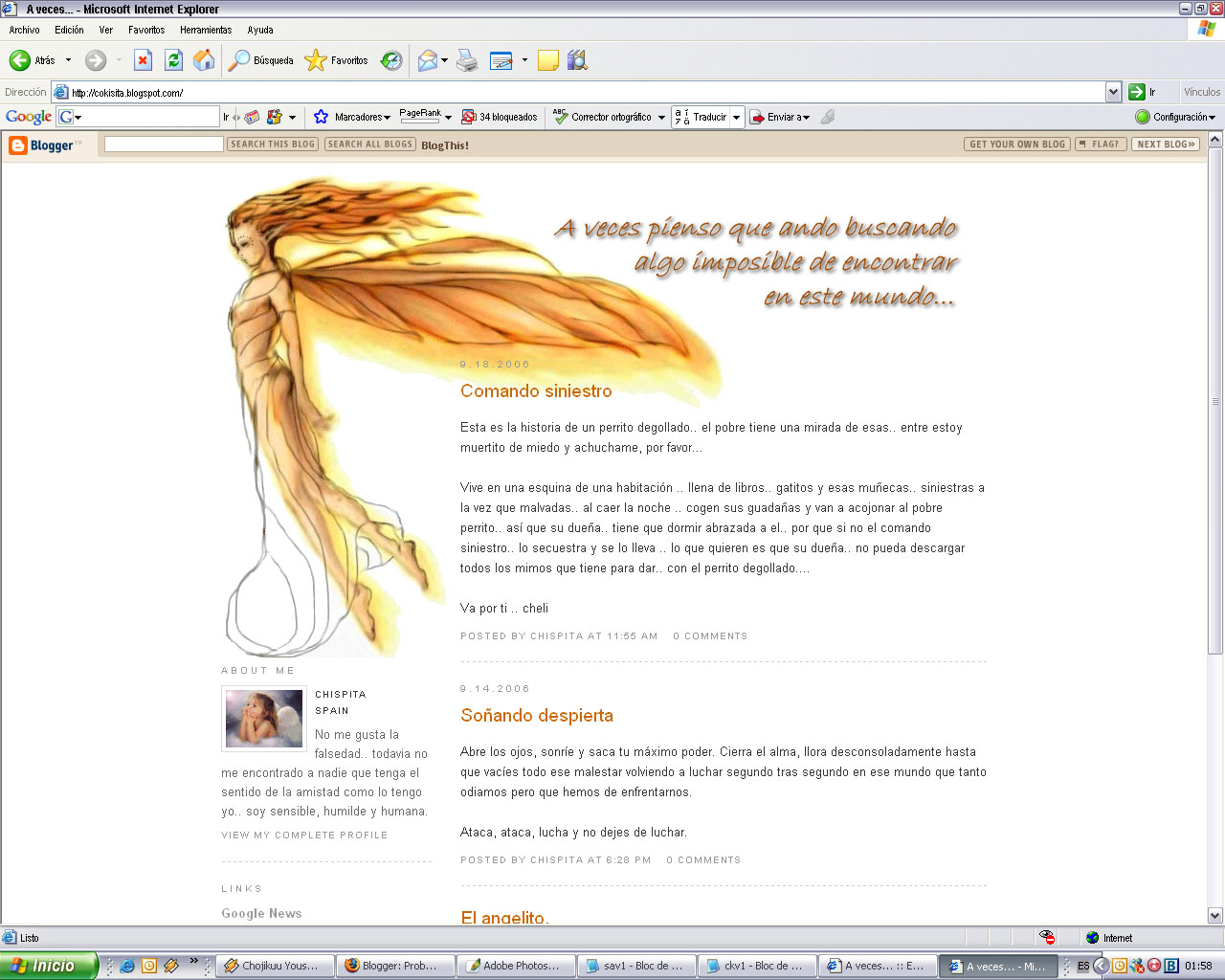1225x980 pixels.
Task: Run the Corrector ortográfico spell check
Action: click(x=603, y=117)
